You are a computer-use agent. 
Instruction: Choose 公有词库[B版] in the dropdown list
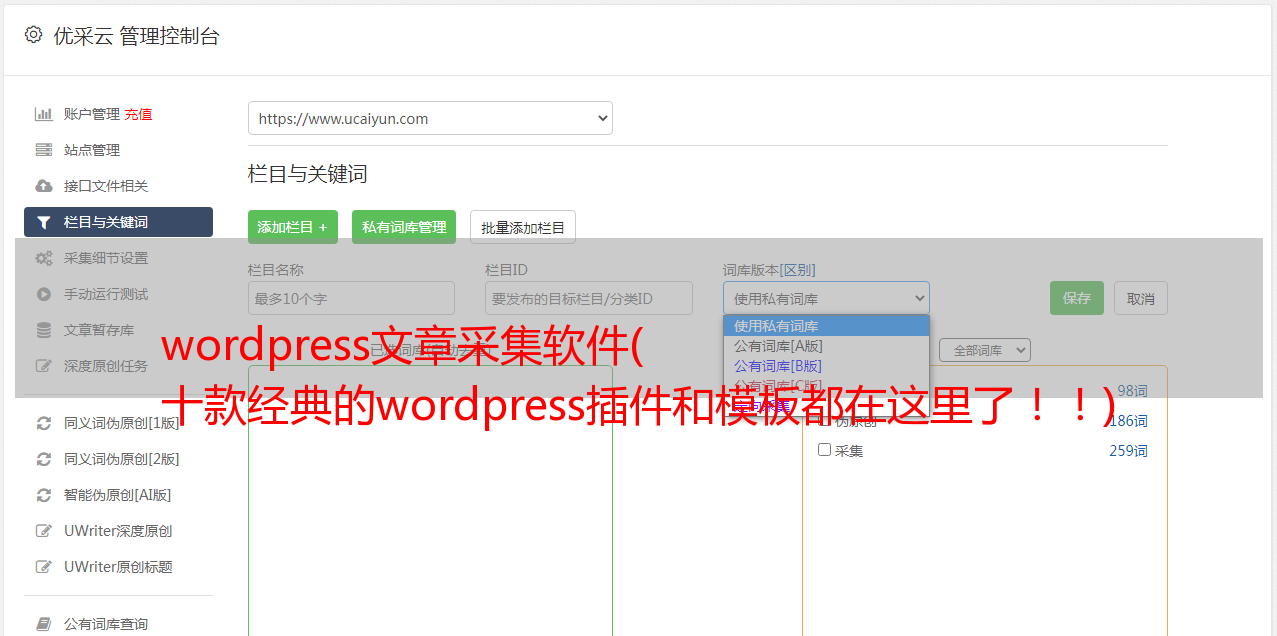826,366
